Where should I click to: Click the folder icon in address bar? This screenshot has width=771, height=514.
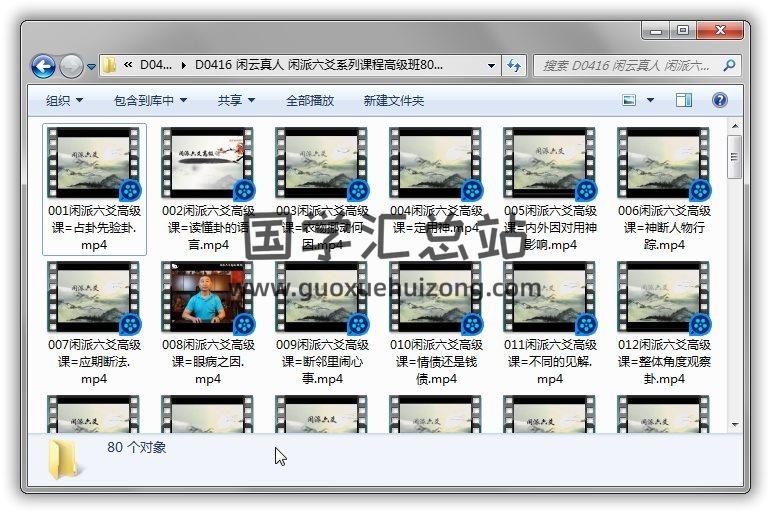[x=110, y=66]
